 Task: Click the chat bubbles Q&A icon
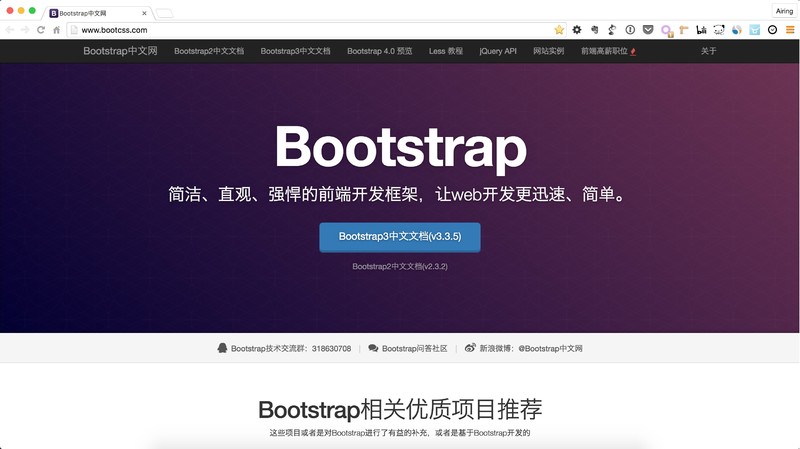pos(373,348)
